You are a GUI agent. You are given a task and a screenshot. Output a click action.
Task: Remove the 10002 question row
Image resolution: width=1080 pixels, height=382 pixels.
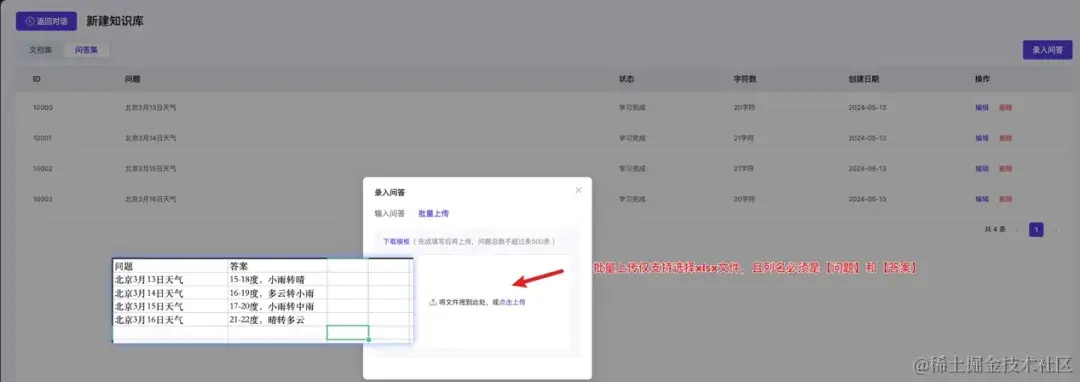pos(1006,169)
